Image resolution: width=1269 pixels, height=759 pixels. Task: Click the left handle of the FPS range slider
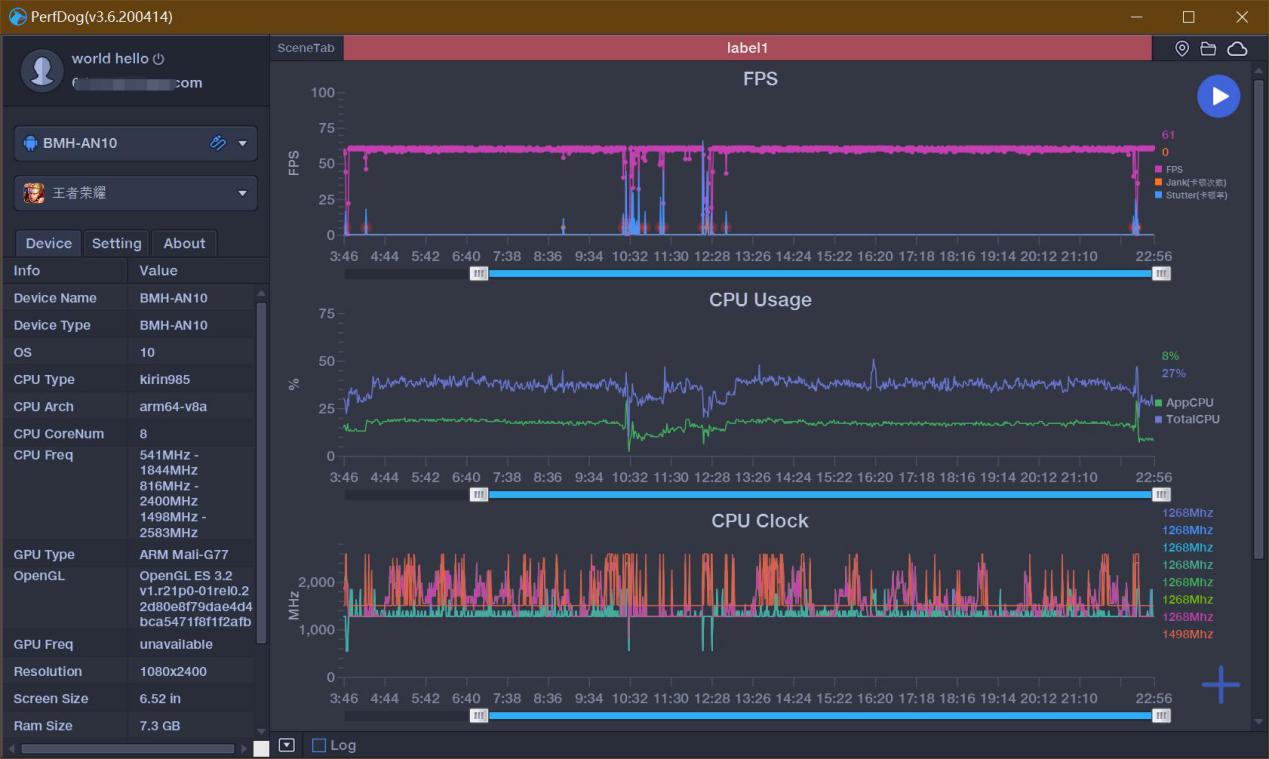479,273
